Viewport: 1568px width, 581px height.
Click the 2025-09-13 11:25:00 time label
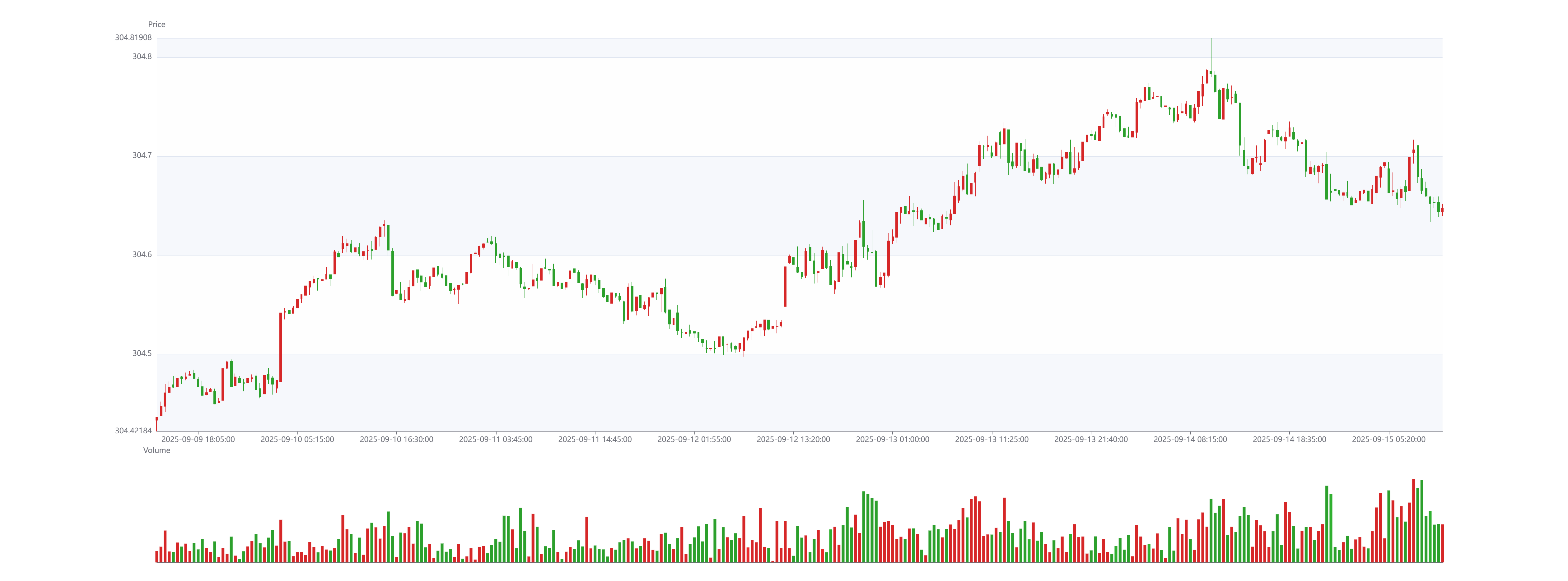[992, 439]
